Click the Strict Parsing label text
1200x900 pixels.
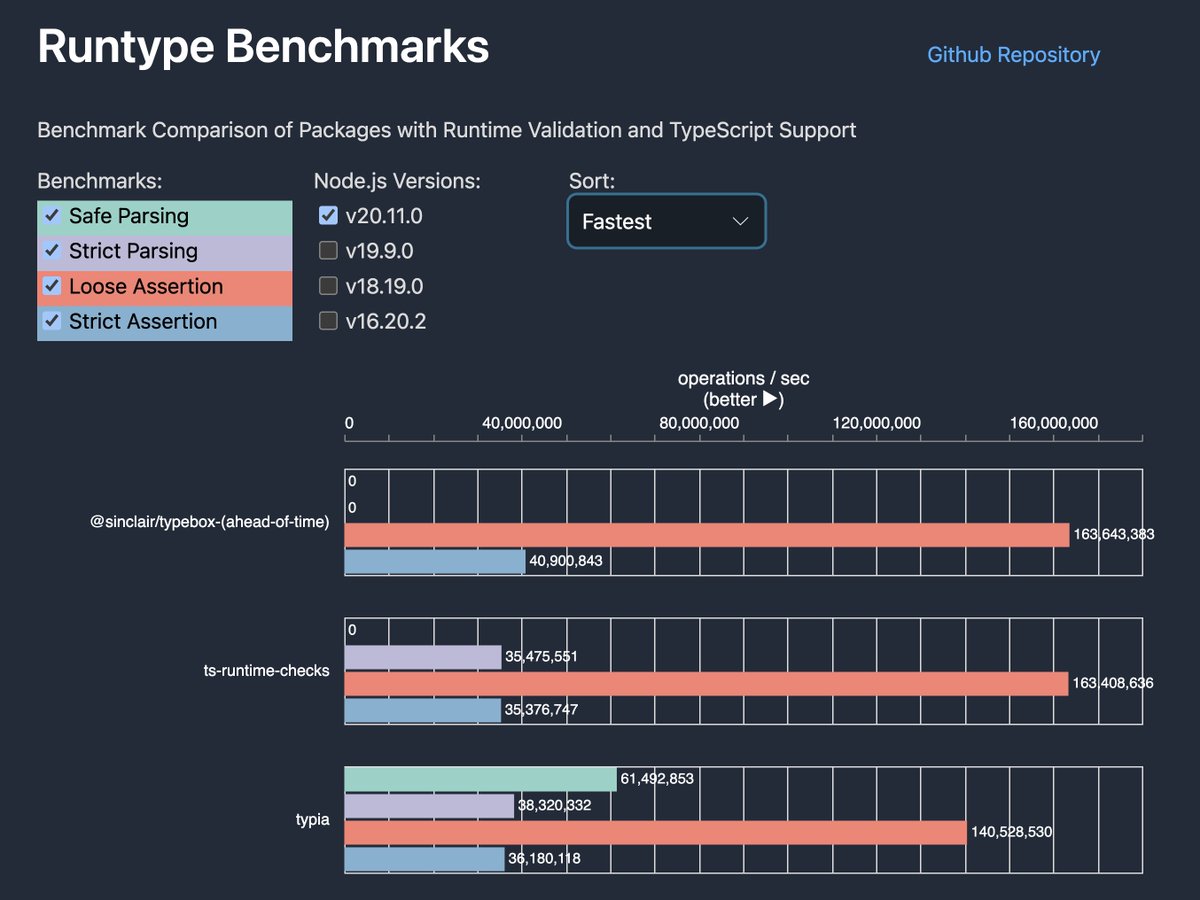point(133,251)
